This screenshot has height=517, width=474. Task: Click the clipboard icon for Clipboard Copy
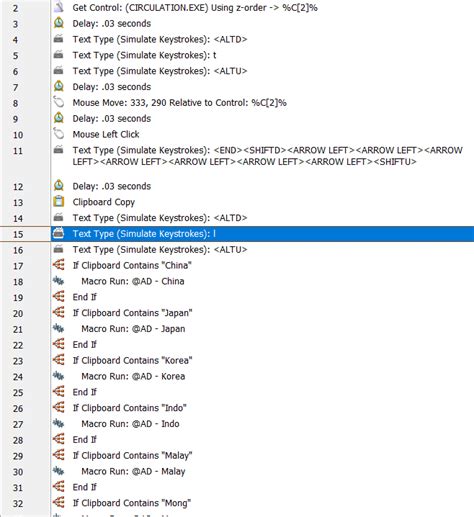[x=59, y=202]
